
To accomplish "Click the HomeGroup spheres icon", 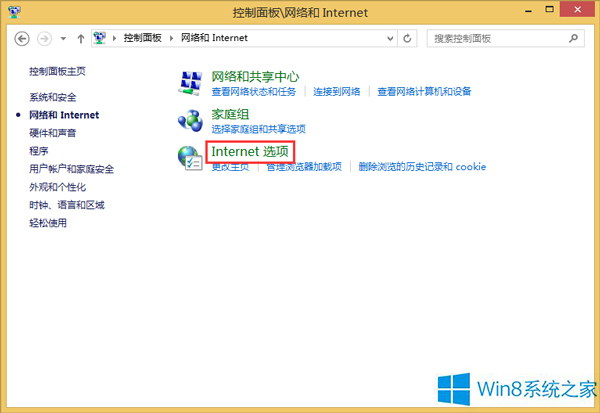I will click(190, 121).
